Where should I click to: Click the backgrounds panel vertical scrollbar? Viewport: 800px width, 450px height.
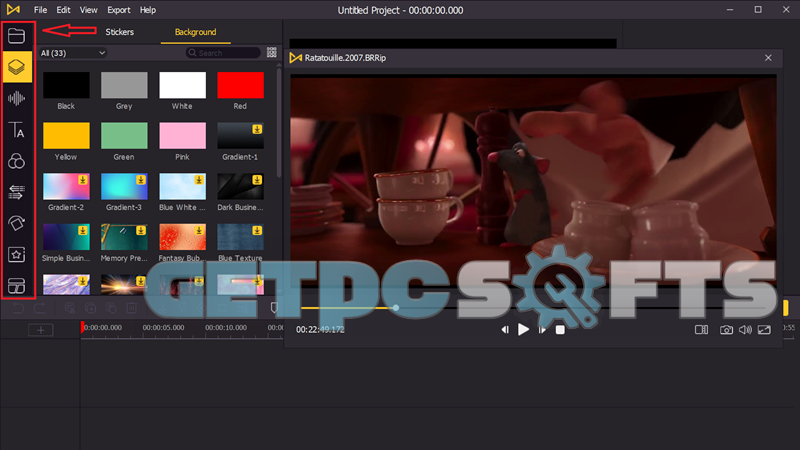coord(279,122)
